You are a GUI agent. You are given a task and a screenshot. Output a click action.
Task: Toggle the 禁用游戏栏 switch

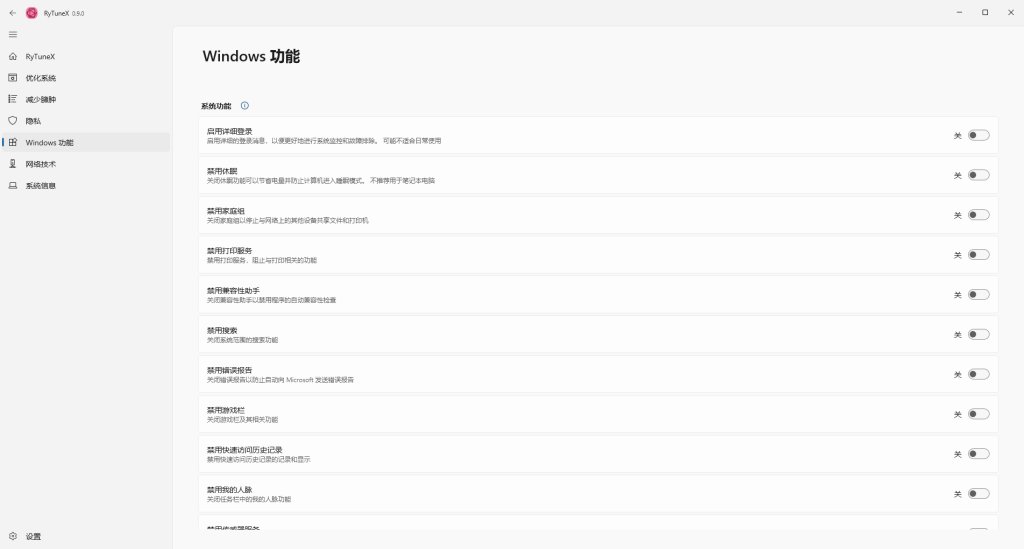pos(978,414)
